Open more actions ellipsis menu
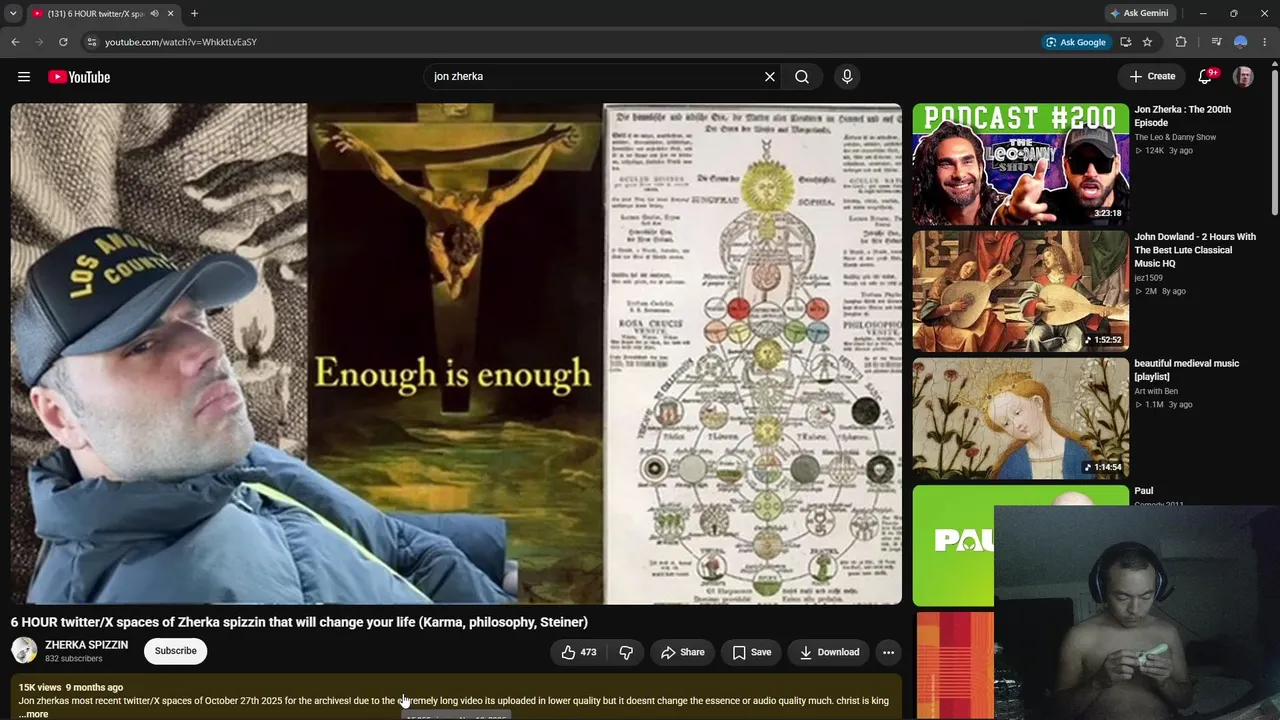The width and height of the screenshot is (1280, 720). tap(888, 652)
